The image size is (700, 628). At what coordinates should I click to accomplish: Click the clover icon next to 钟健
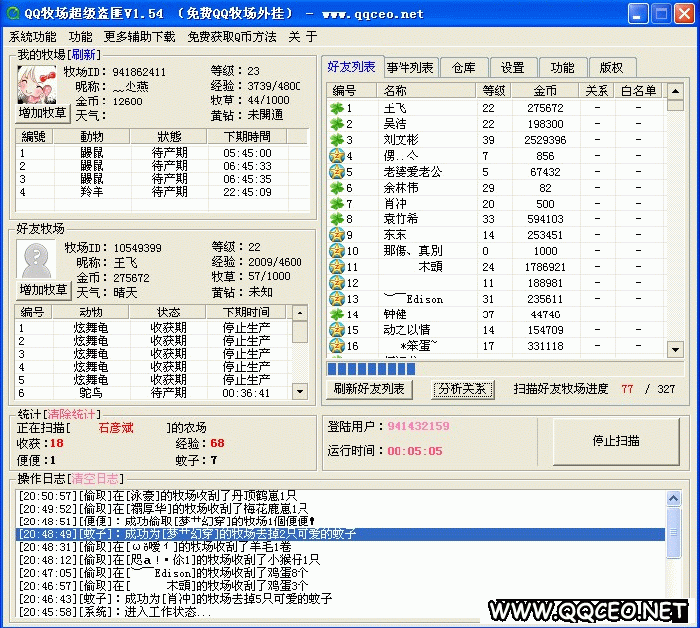tap(337, 314)
